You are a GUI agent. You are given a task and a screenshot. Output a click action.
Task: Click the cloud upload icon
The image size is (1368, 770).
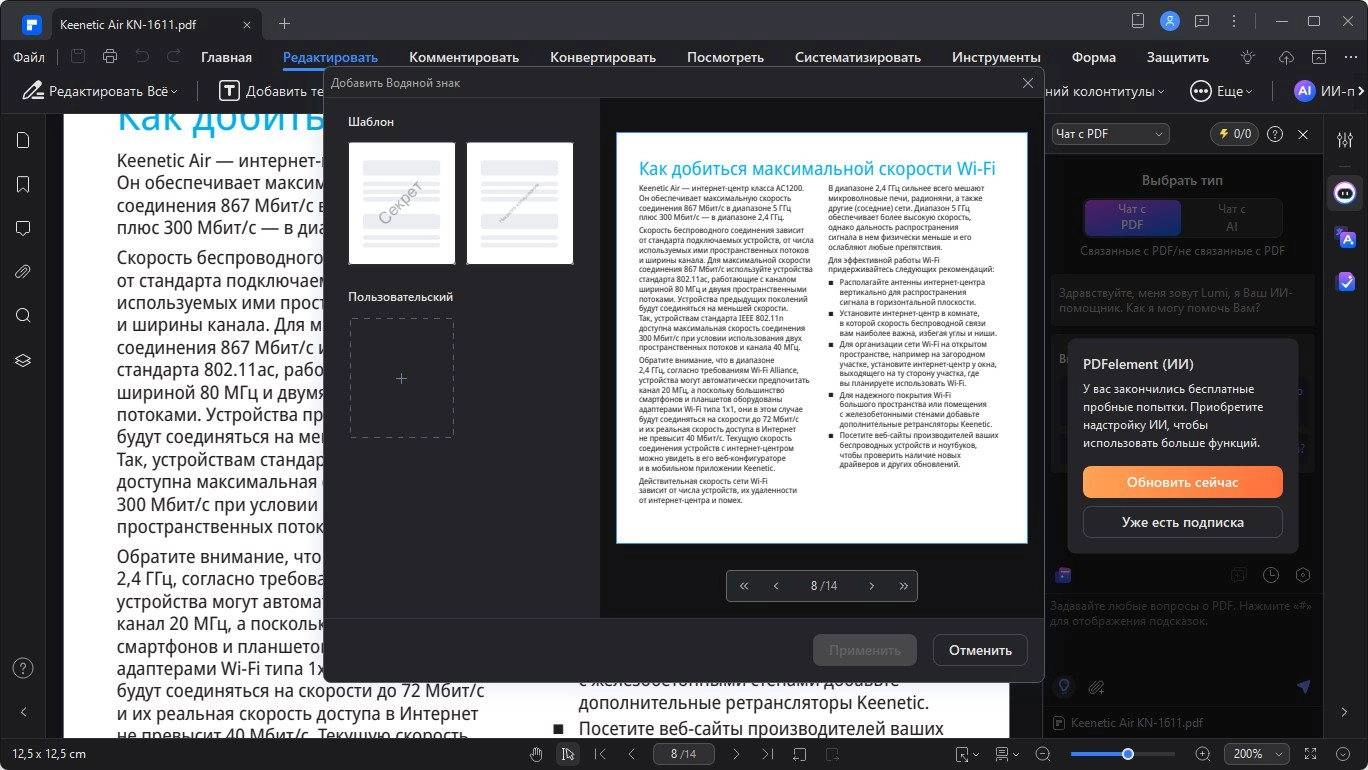click(1287, 57)
